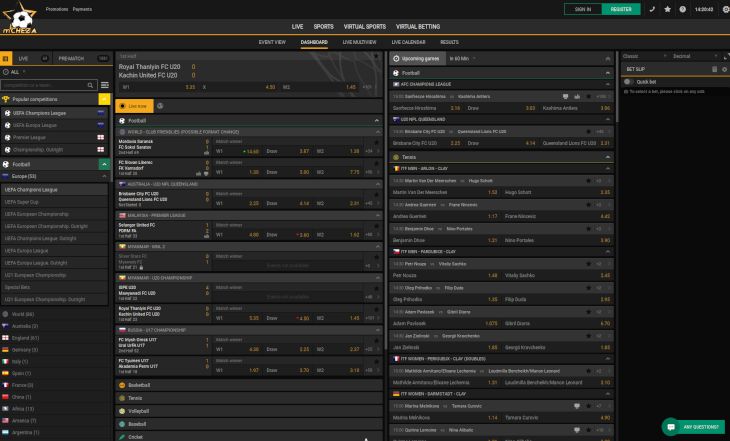This screenshot has height=441, width=730.
Task: Open favorites star icon in top bar
Action: pos(667,9)
